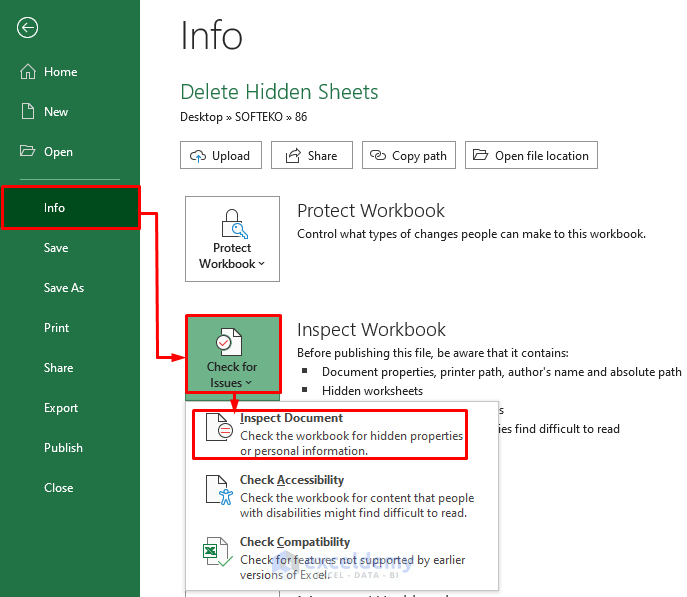This screenshot has height=597, width=687.
Task: Click the Hidden worksheets bullet text
Action: click(x=372, y=391)
